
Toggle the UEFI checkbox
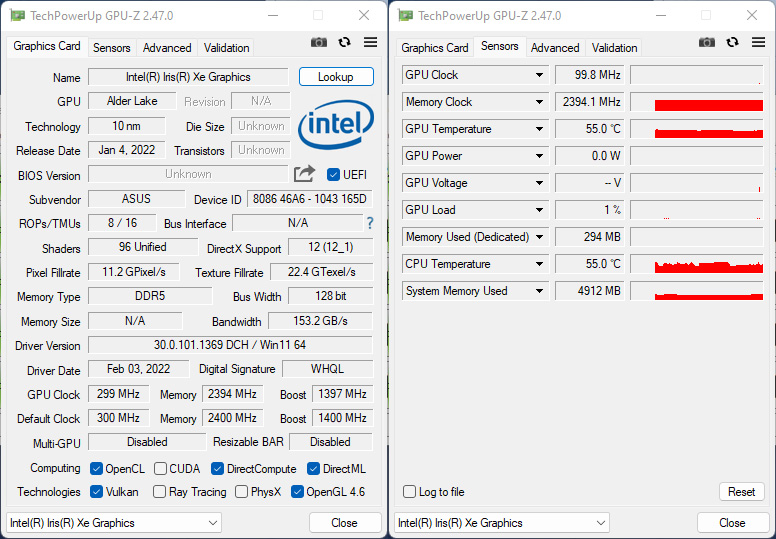pyautogui.click(x=334, y=174)
